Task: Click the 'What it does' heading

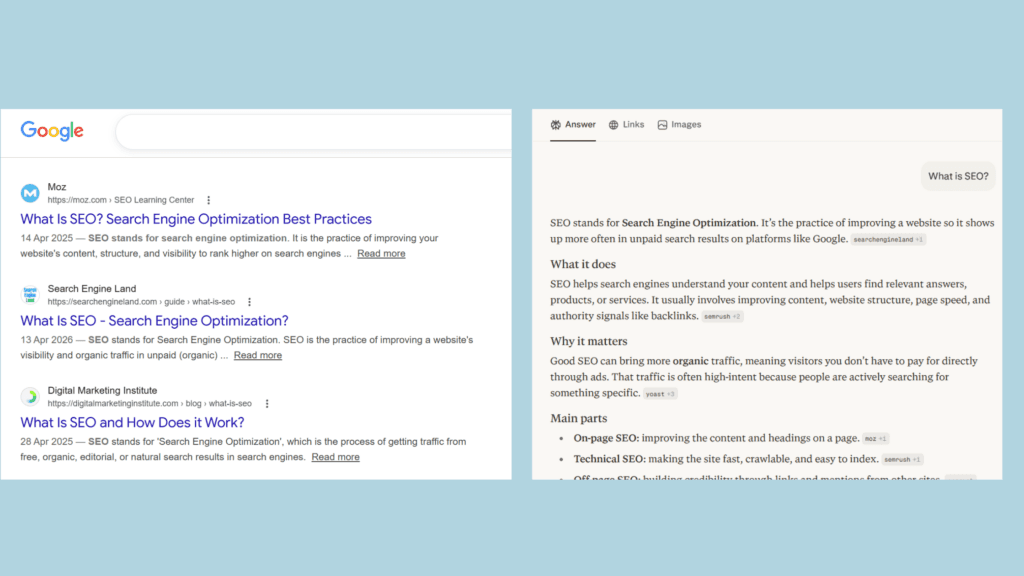Action: click(583, 264)
